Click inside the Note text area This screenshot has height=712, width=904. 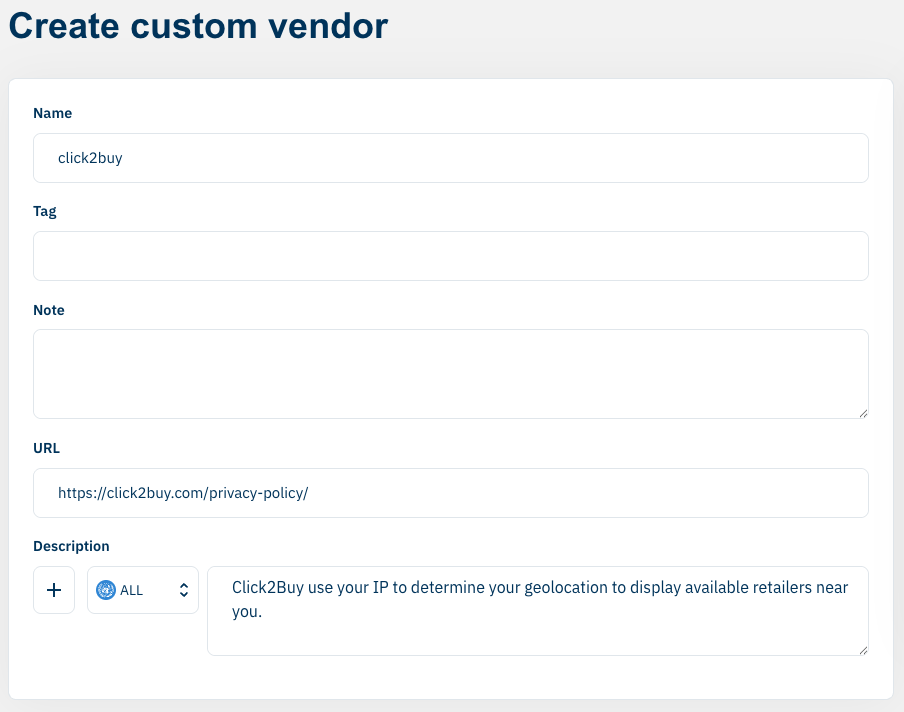click(x=451, y=374)
